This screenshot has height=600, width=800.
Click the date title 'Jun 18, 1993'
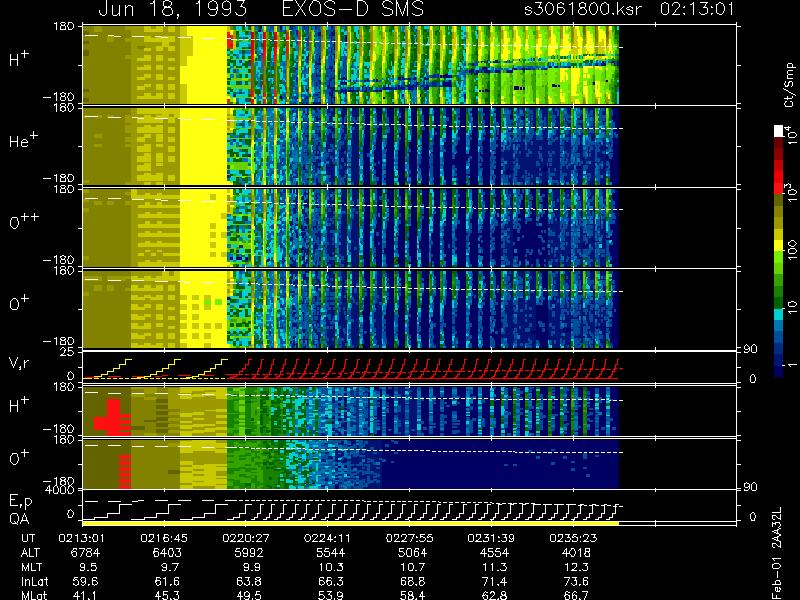coord(172,9)
